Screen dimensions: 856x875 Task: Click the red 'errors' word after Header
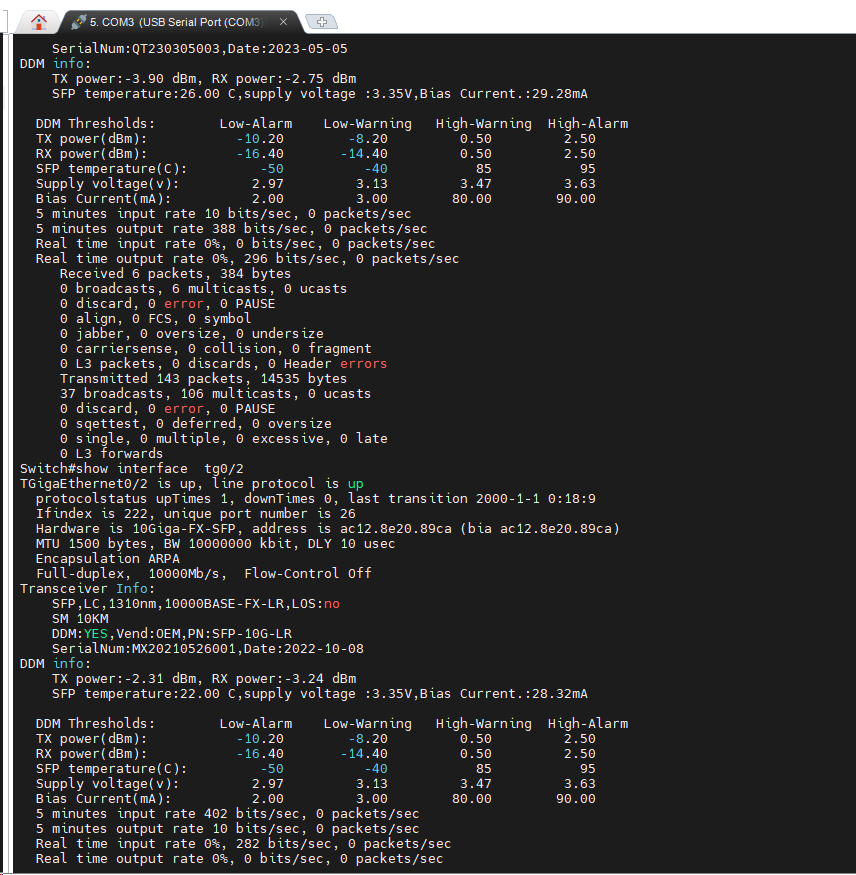(363, 364)
